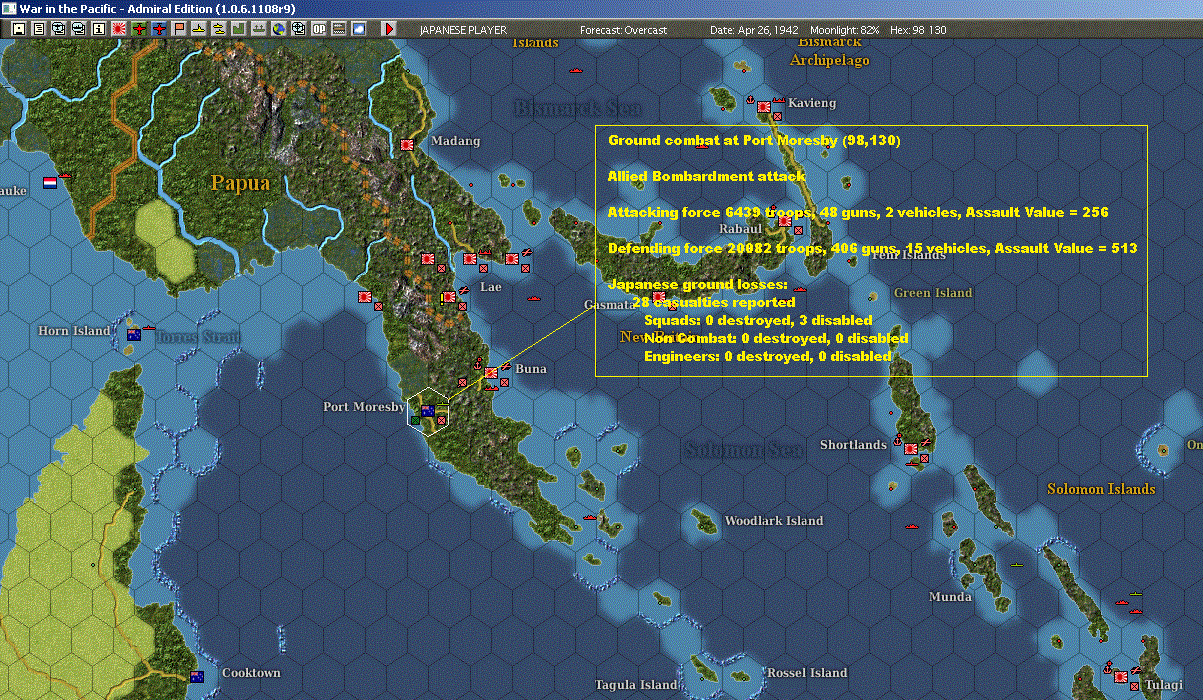Image resolution: width=1203 pixels, height=700 pixels.
Task: Select the Australian flag at Port Moresby
Action: pos(428,410)
